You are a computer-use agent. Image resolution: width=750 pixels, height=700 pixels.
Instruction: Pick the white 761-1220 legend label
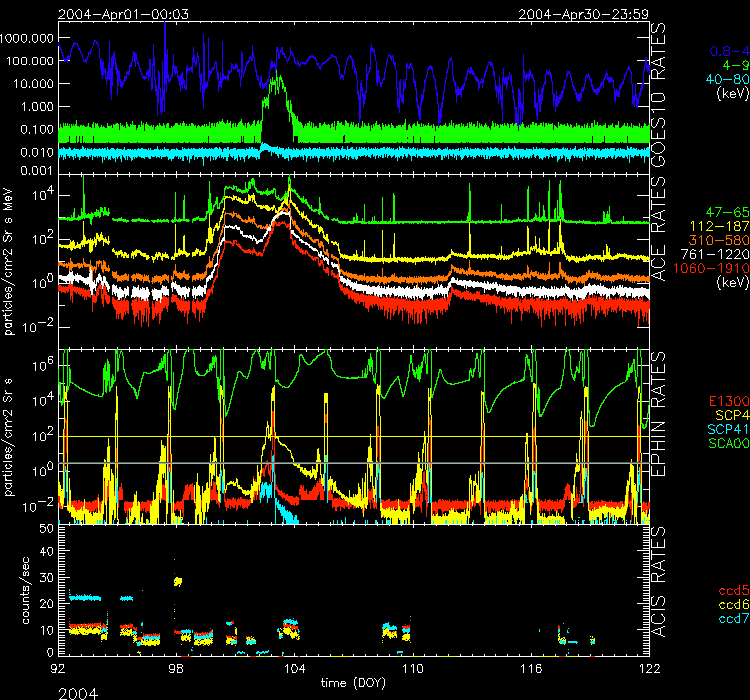point(717,255)
